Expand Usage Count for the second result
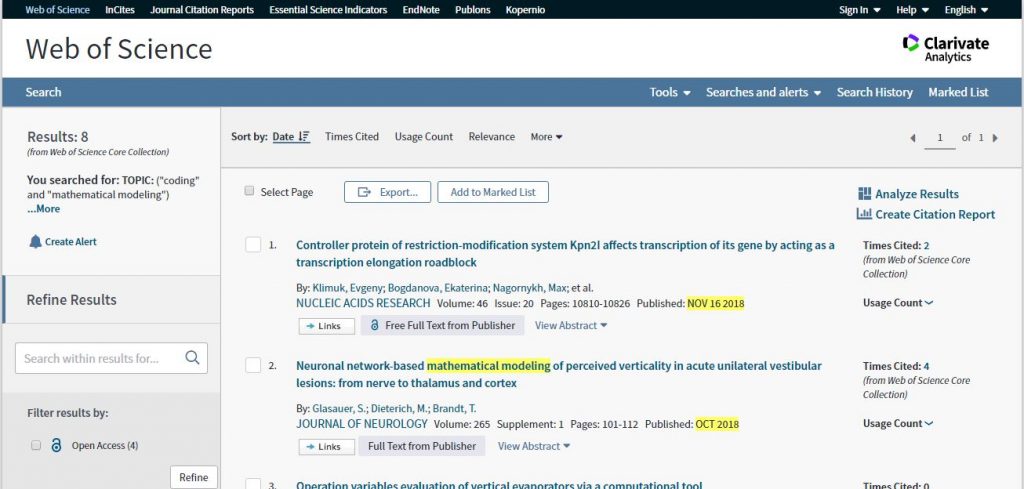The height and width of the screenshot is (489, 1024). pos(898,423)
